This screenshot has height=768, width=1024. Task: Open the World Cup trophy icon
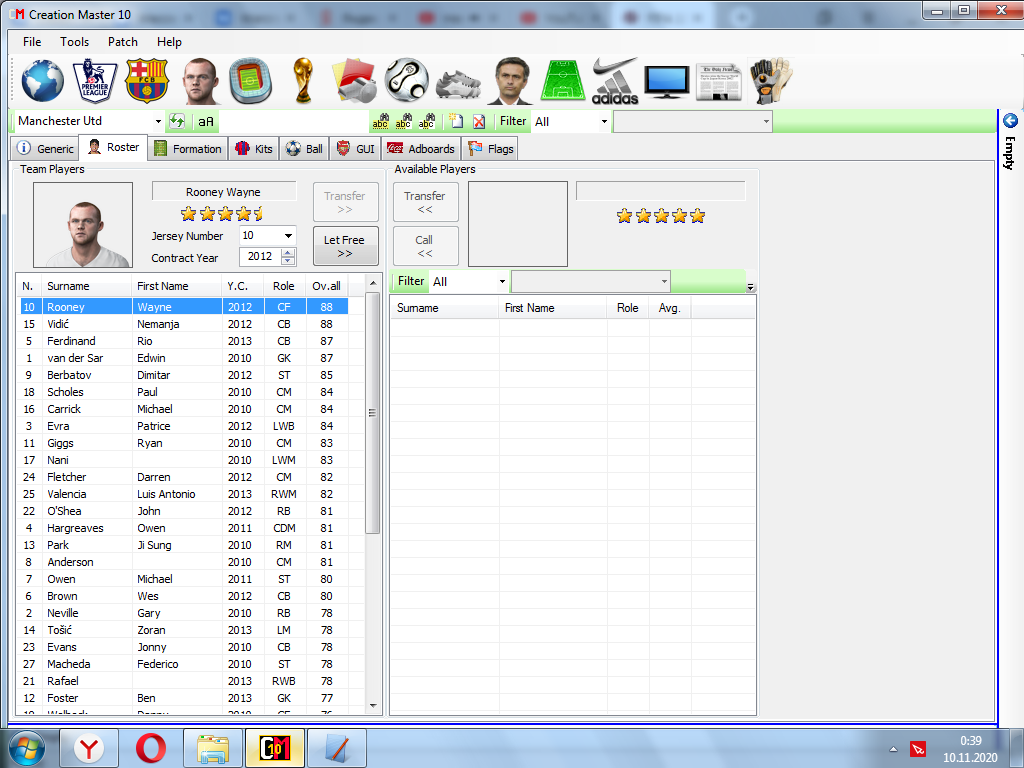coord(302,80)
